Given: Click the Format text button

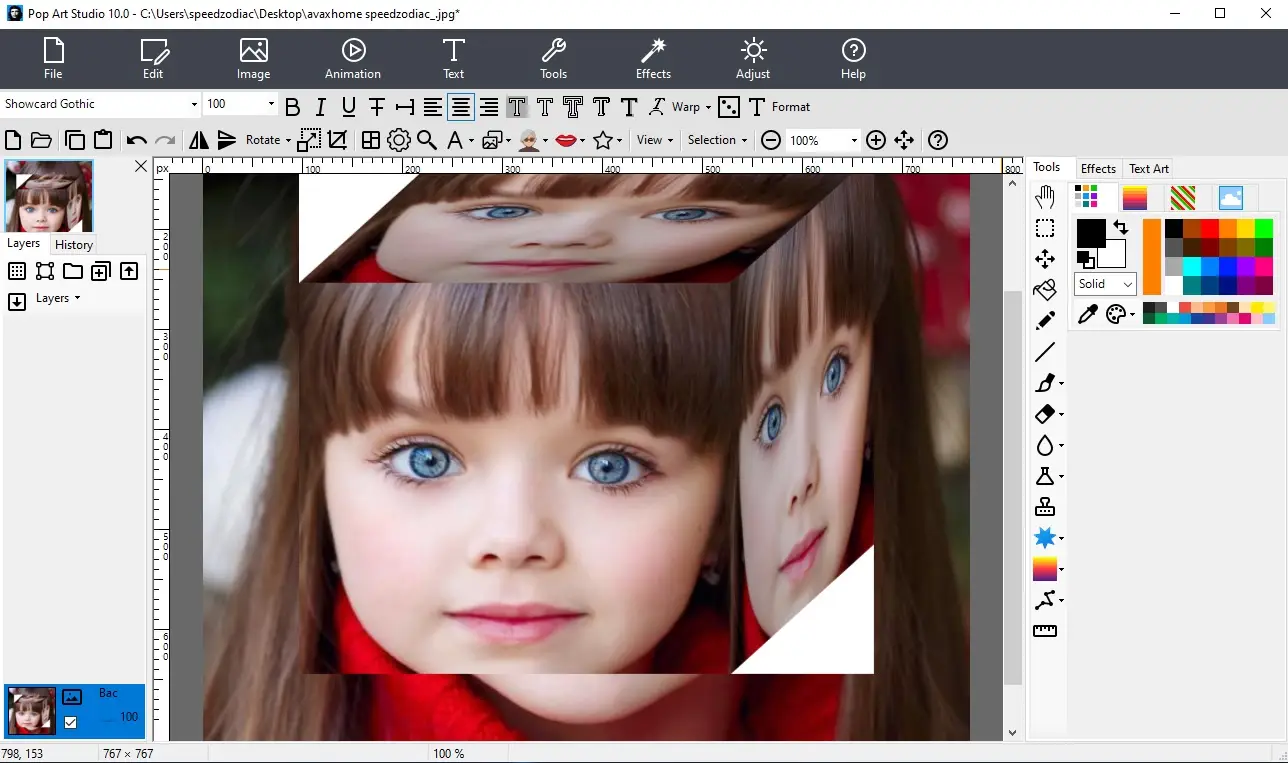Looking at the screenshot, I should coord(778,106).
